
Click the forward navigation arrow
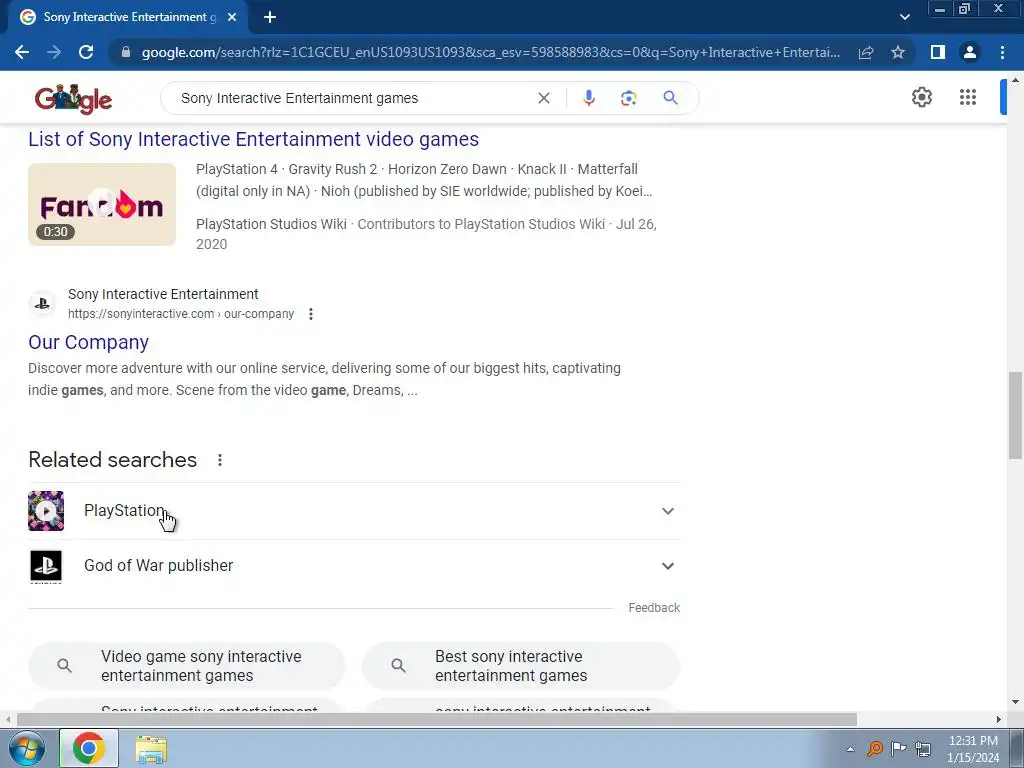point(54,52)
